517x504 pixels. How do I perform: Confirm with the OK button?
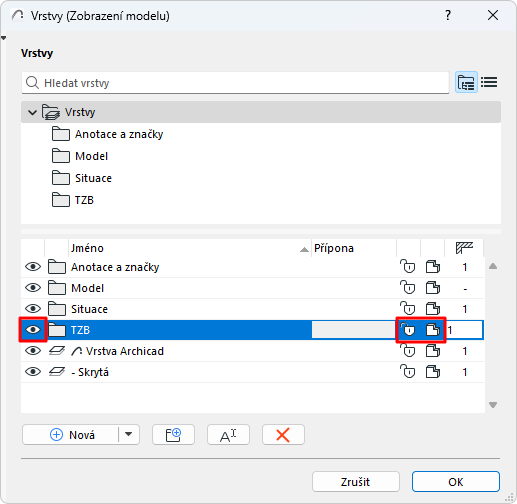(x=456, y=482)
